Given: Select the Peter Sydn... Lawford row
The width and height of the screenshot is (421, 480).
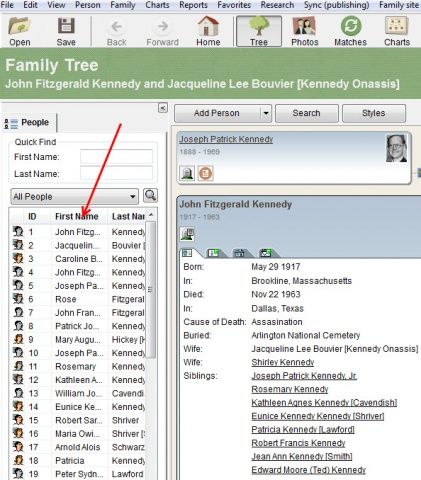Looking at the screenshot, I should click(x=78, y=474).
